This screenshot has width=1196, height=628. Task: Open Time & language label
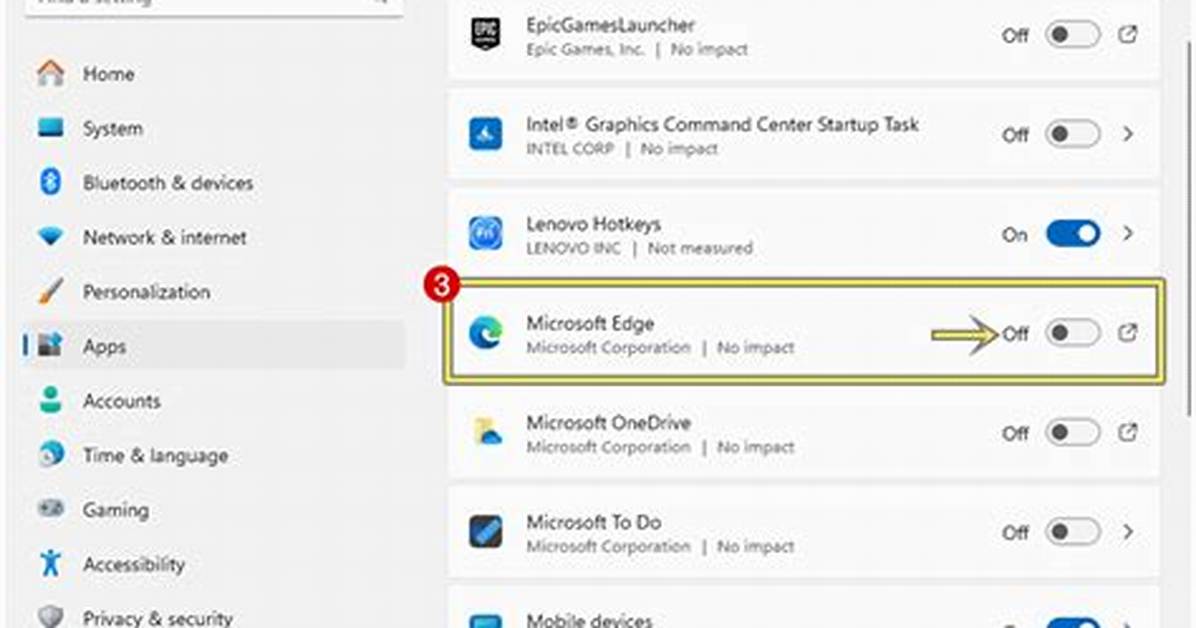tap(156, 456)
